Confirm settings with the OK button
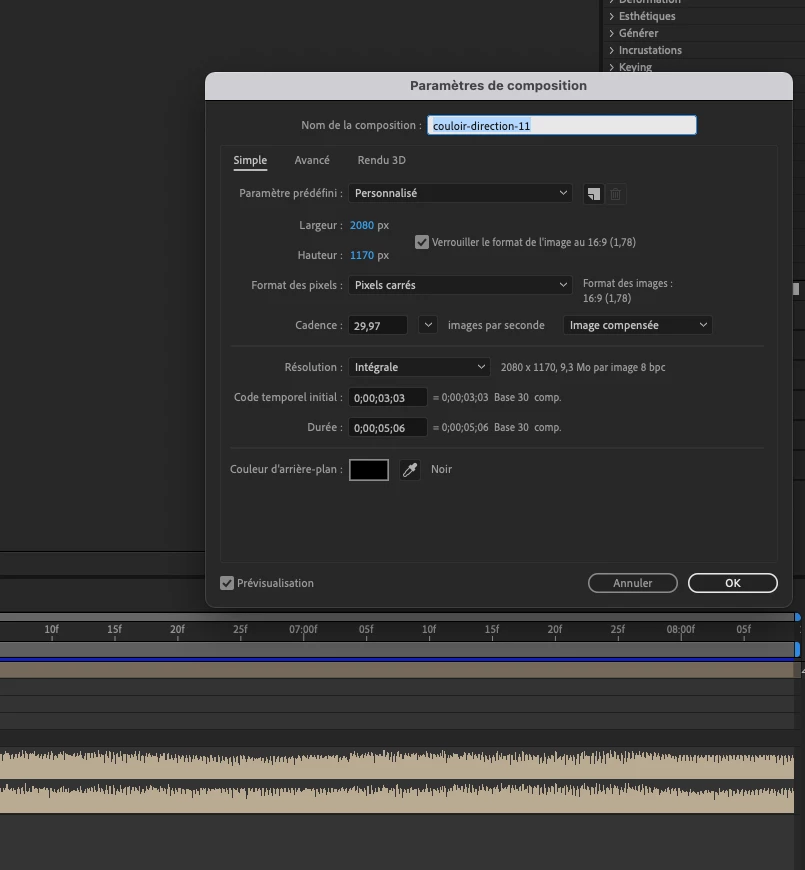 733,583
